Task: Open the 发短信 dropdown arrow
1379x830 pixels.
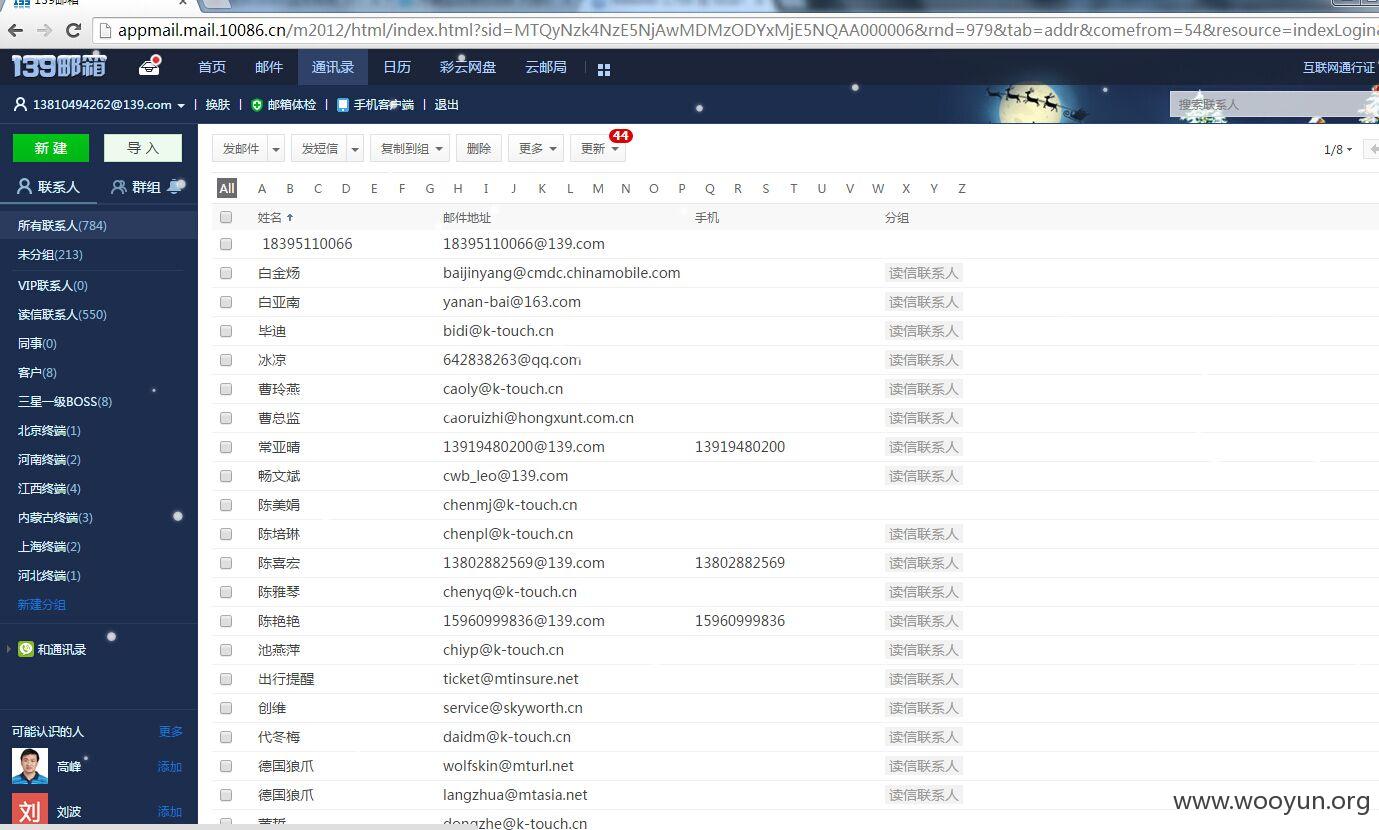Action: 355,148
